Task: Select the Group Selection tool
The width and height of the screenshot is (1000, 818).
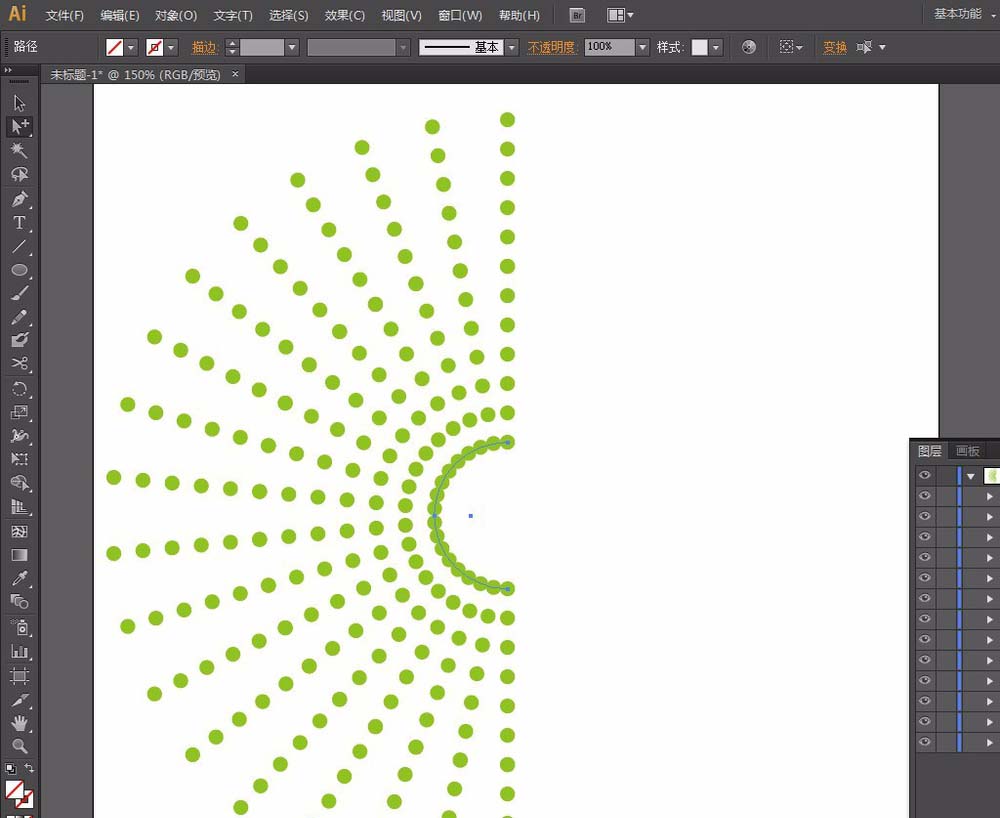Action: 19,126
